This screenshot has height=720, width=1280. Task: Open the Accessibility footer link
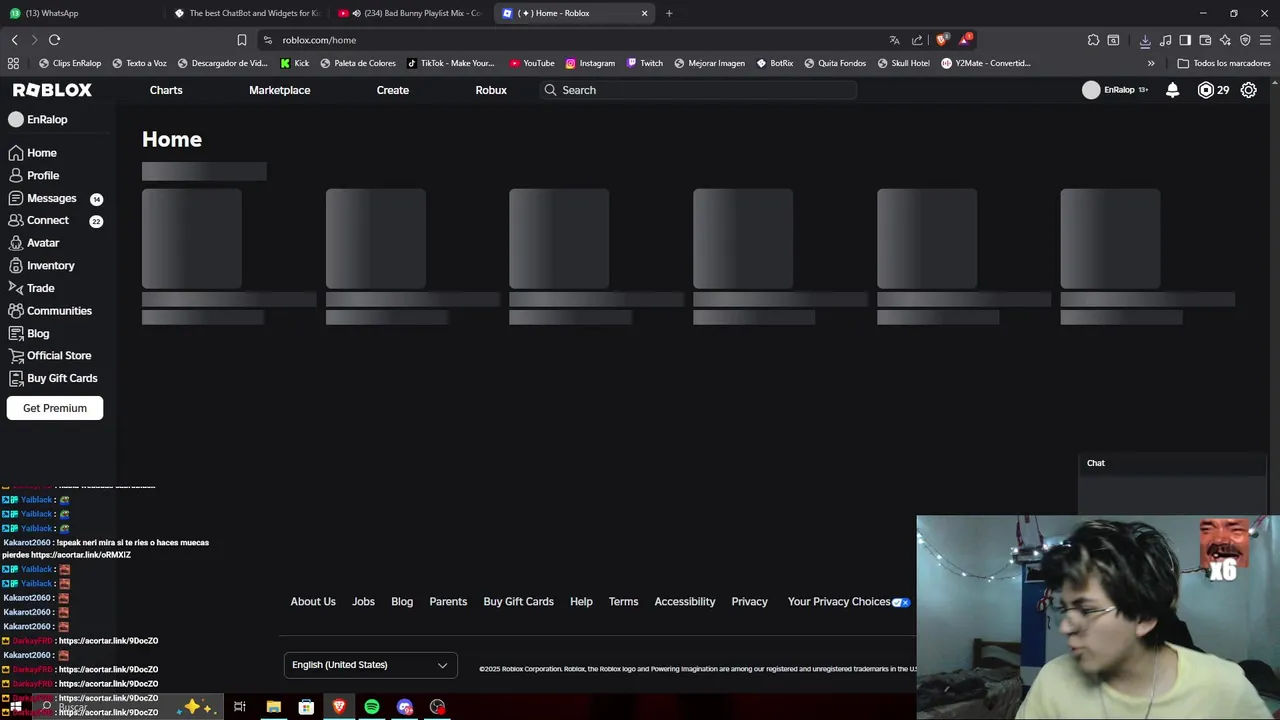685,602
